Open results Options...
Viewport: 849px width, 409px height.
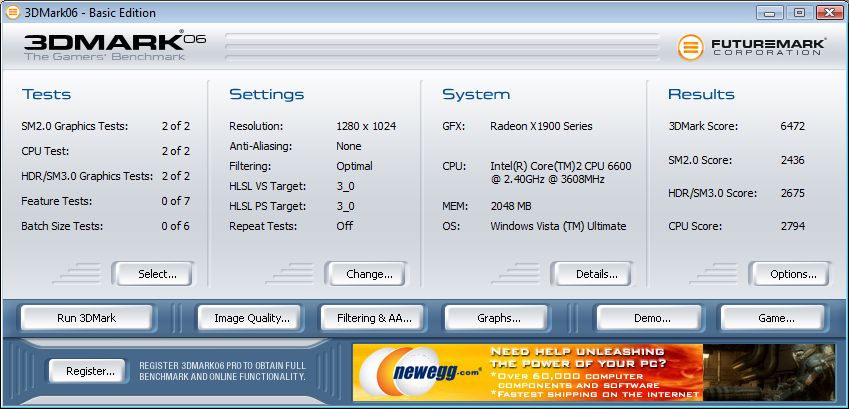click(x=789, y=274)
